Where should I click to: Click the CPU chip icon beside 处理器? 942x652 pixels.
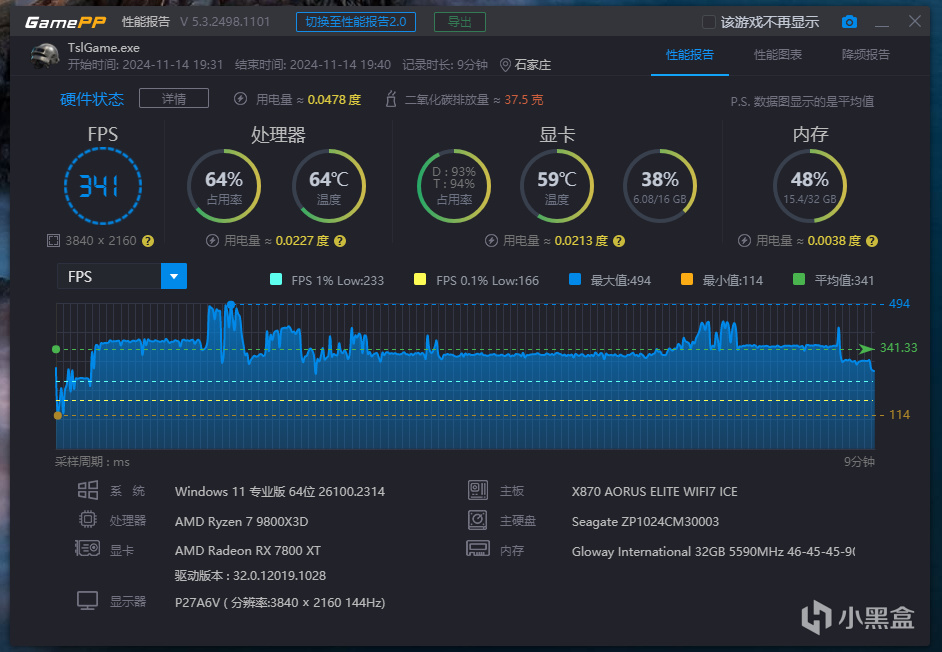tap(88, 519)
